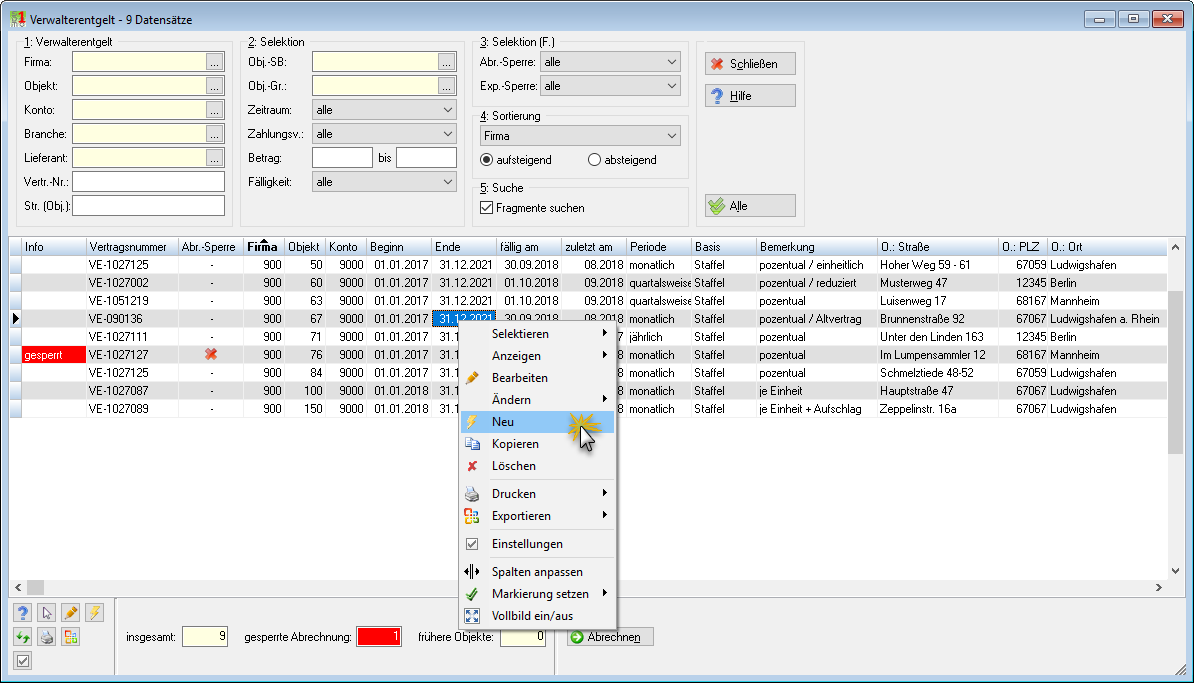This screenshot has width=1194, height=683.
Task: Open the Zeitraum dropdown
Action: point(384,110)
